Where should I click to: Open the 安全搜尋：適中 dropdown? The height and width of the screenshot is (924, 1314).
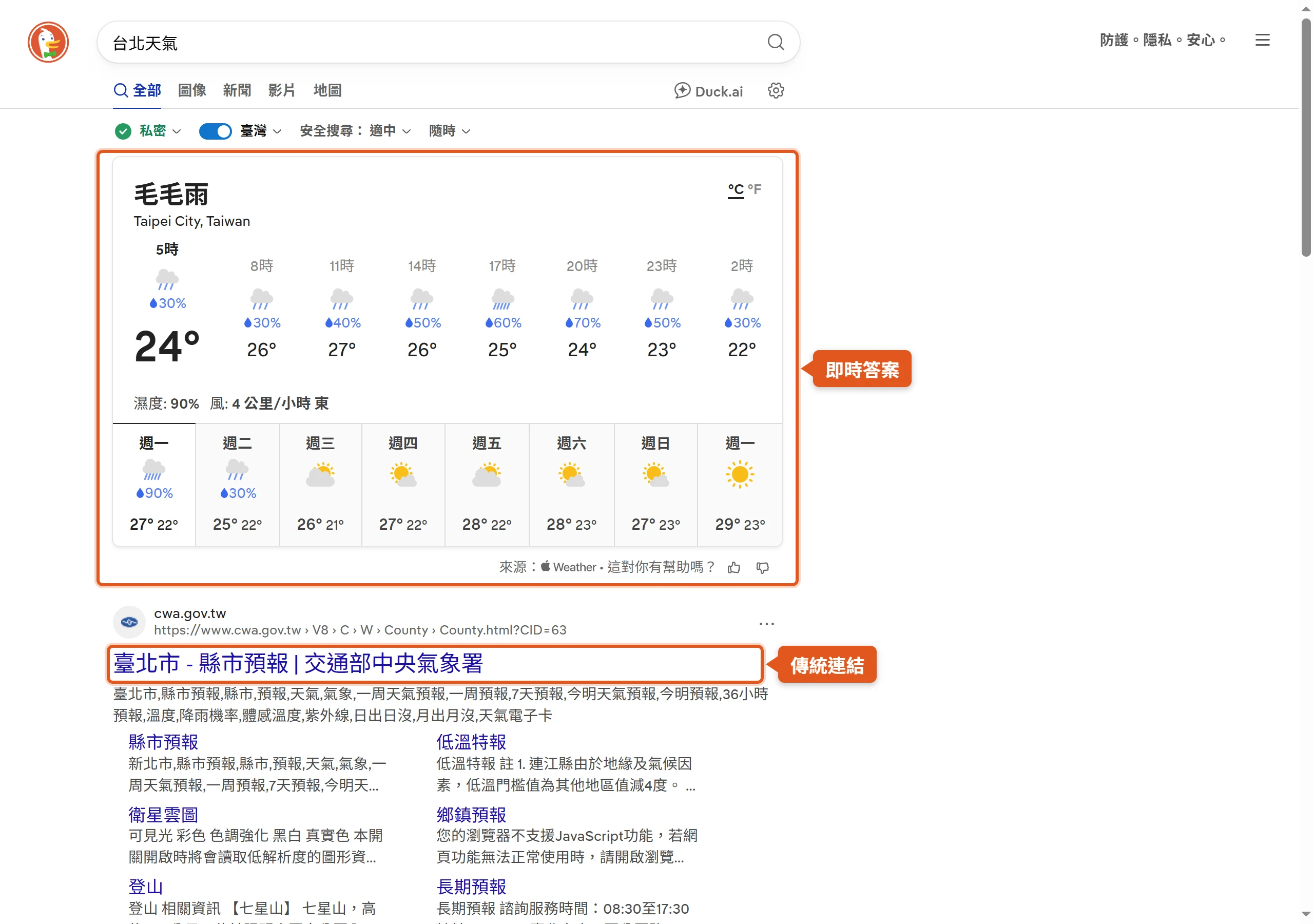click(x=355, y=131)
